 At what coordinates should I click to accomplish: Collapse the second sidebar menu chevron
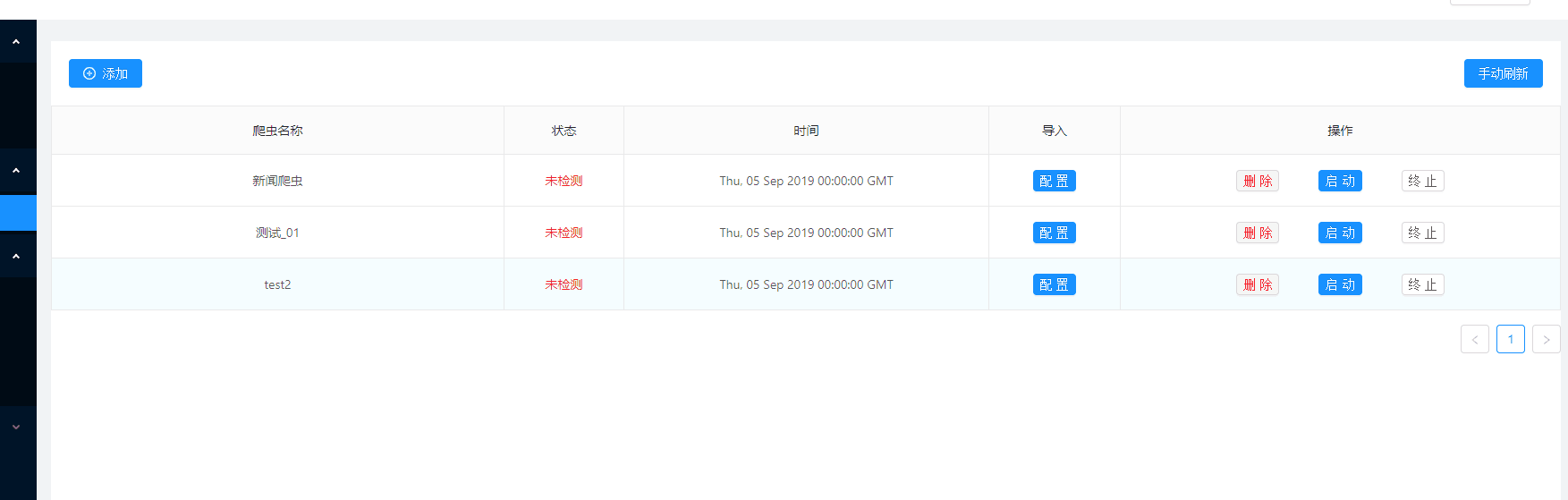click(16, 171)
